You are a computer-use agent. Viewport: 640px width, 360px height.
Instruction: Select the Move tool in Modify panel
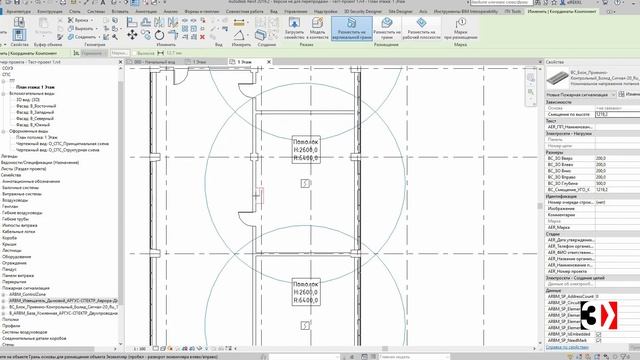click(x=132, y=35)
